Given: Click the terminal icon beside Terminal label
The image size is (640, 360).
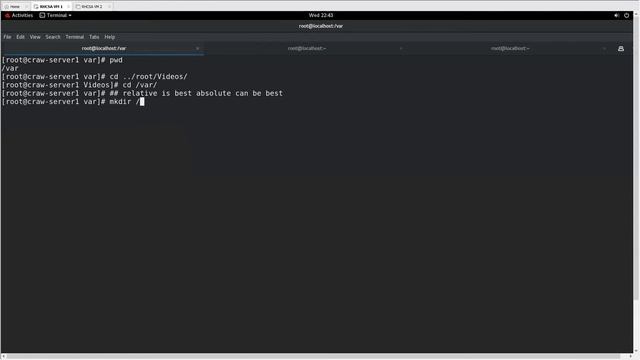Looking at the screenshot, I should tap(42, 15).
